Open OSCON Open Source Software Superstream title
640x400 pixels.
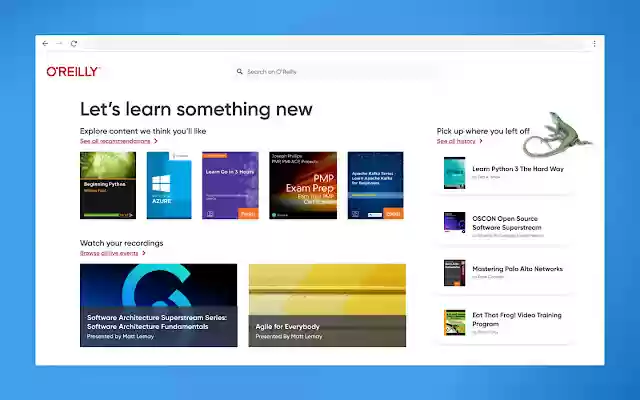coord(507,223)
